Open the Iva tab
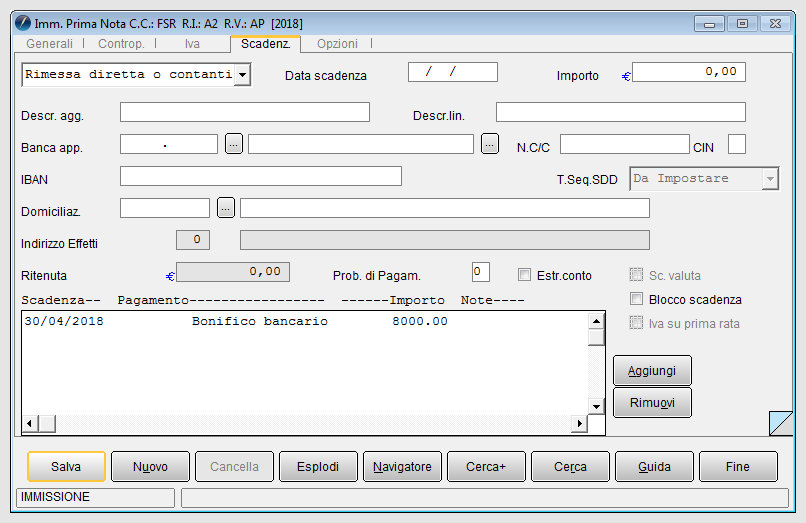 point(192,44)
